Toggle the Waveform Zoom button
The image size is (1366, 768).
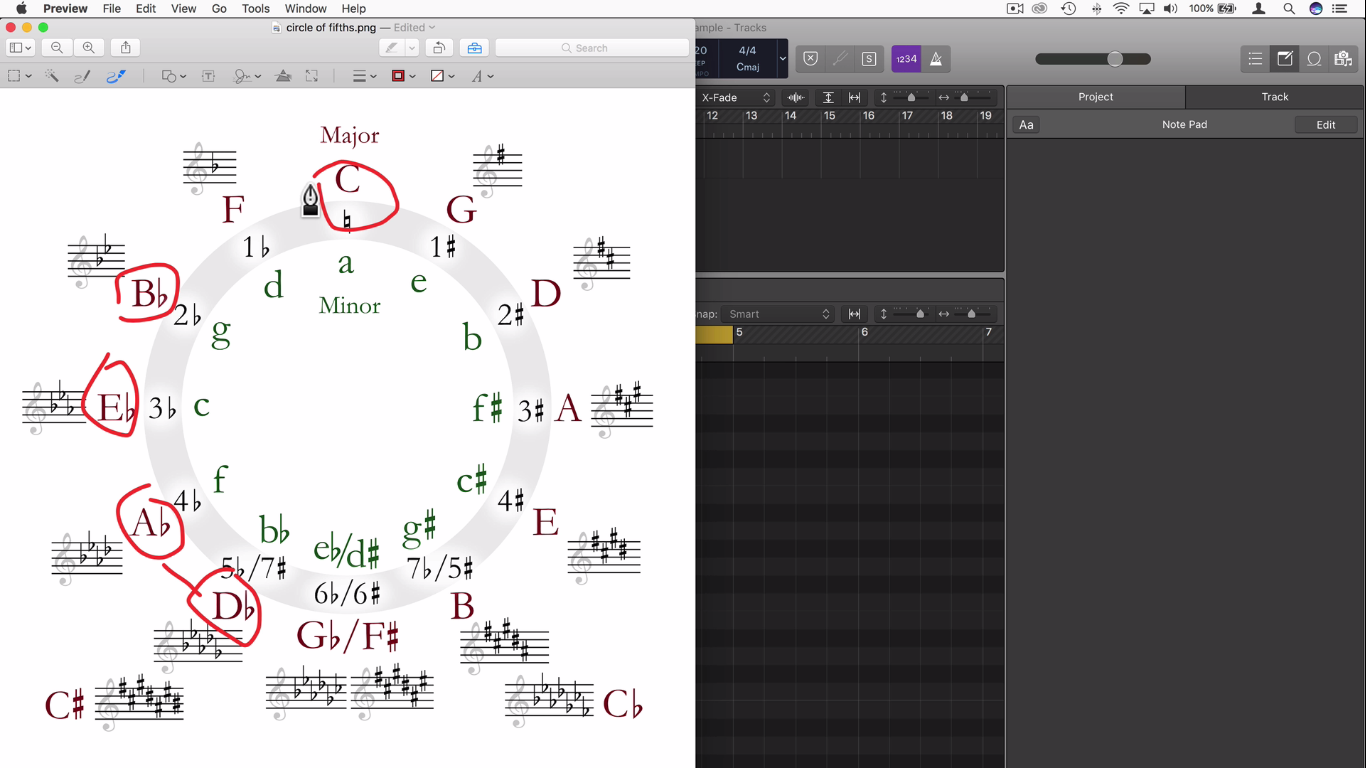(x=796, y=97)
